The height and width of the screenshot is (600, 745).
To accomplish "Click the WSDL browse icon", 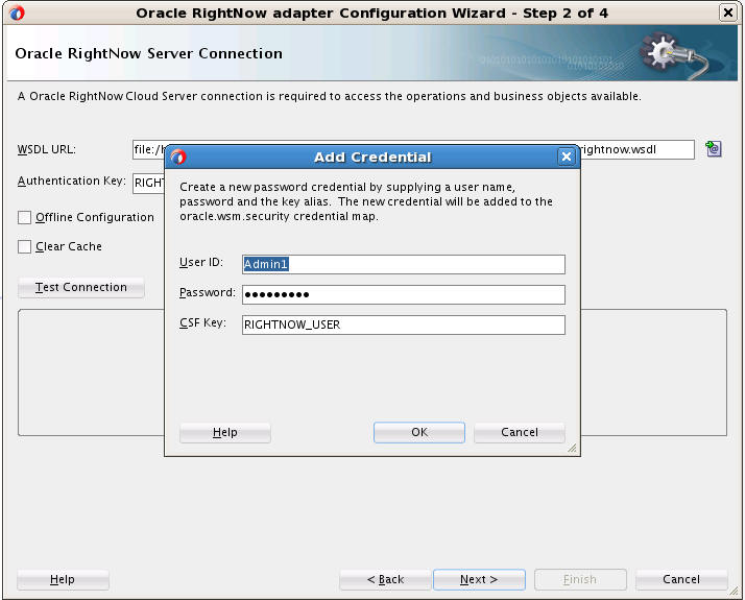I will tap(713, 149).
